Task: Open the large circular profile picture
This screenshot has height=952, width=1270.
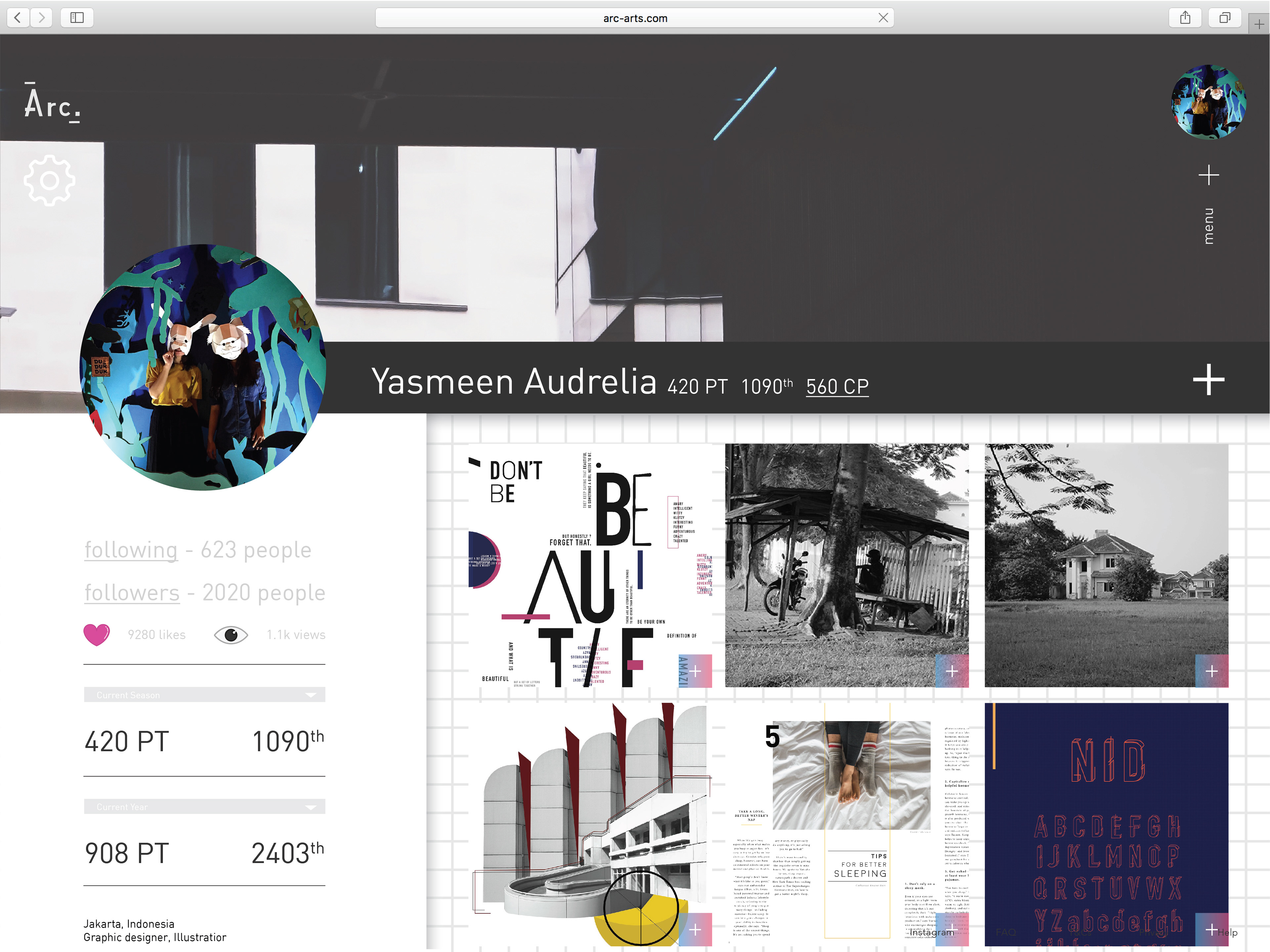Action: (x=203, y=367)
